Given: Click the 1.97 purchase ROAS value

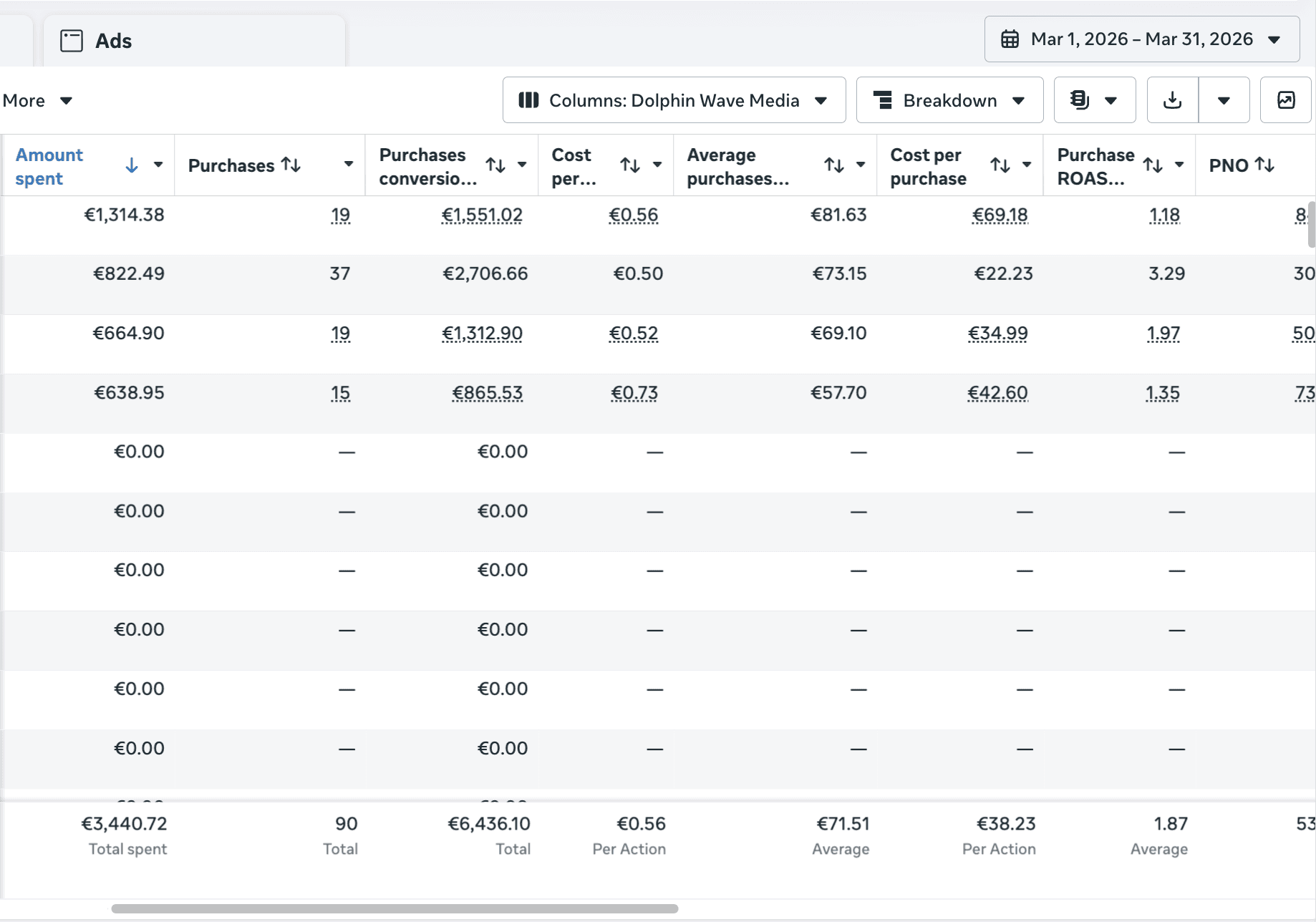Looking at the screenshot, I should pos(1163,333).
